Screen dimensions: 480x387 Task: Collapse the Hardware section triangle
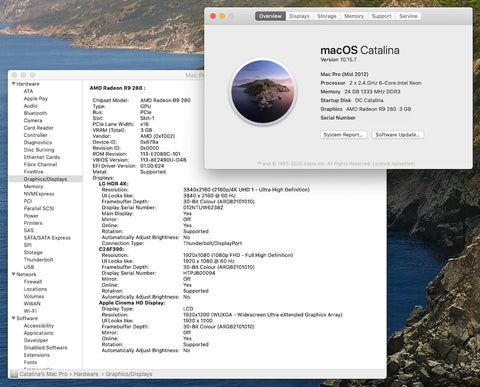coord(14,84)
